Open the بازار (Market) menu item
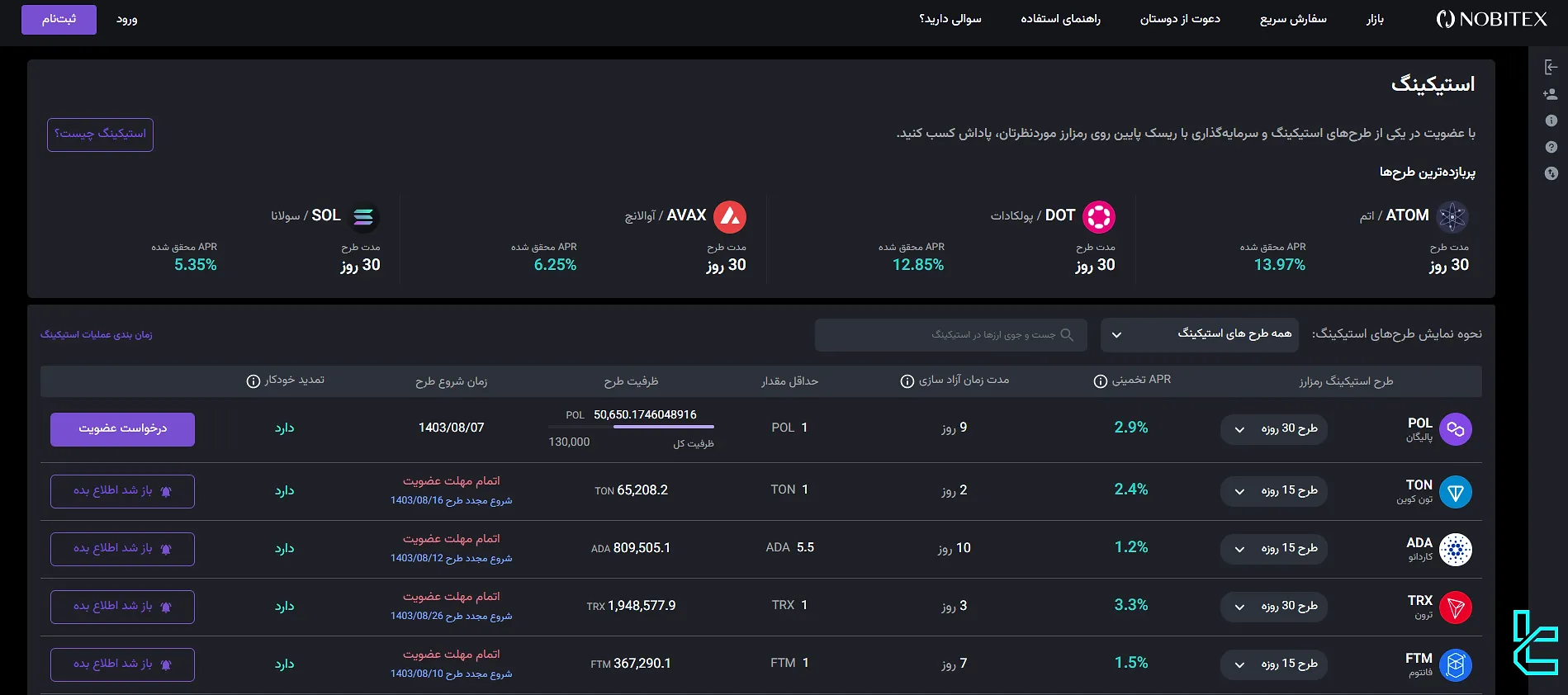1568x695 pixels. pyautogui.click(x=1375, y=19)
